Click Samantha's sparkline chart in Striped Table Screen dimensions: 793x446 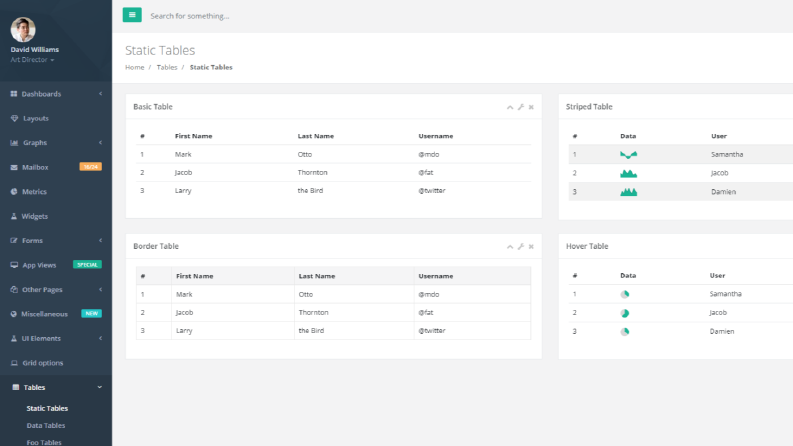(629, 155)
